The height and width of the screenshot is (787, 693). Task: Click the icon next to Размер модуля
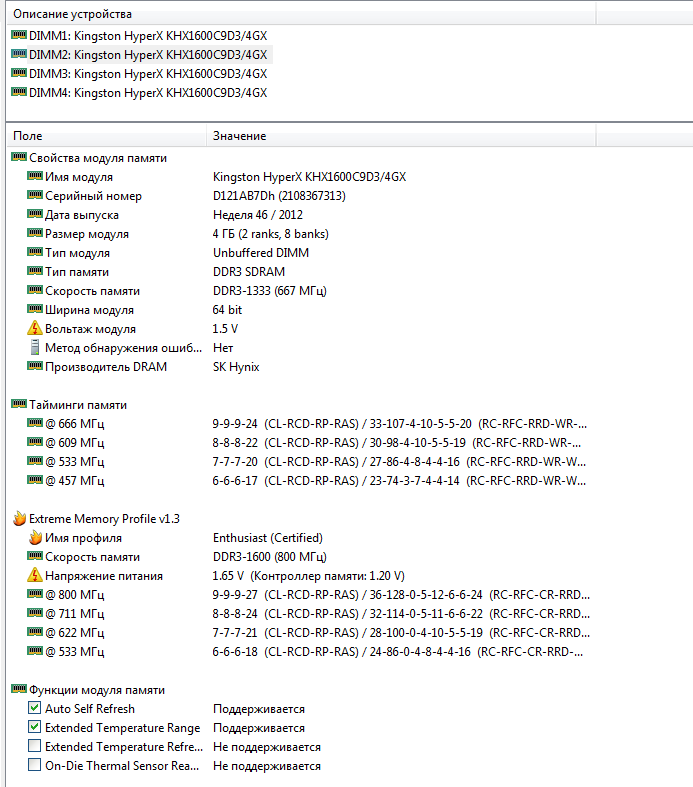click(x=35, y=233)
